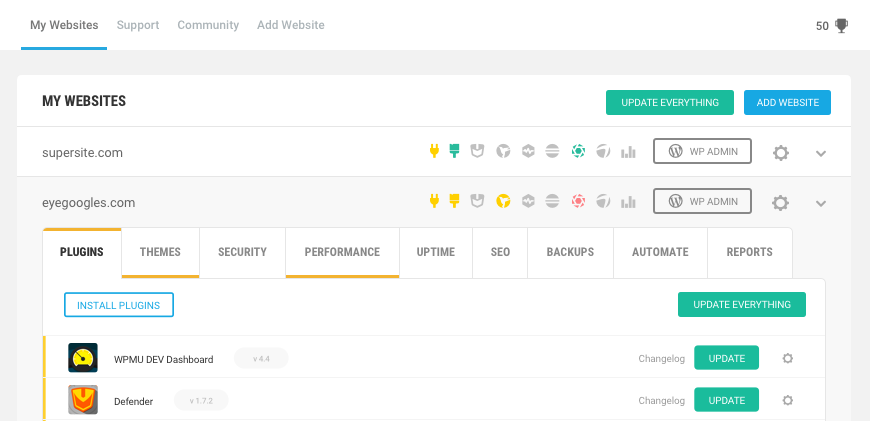Click the themes brush icon for supersite.com
Screen dimensions: 870x421
click(x=454, y=151)
